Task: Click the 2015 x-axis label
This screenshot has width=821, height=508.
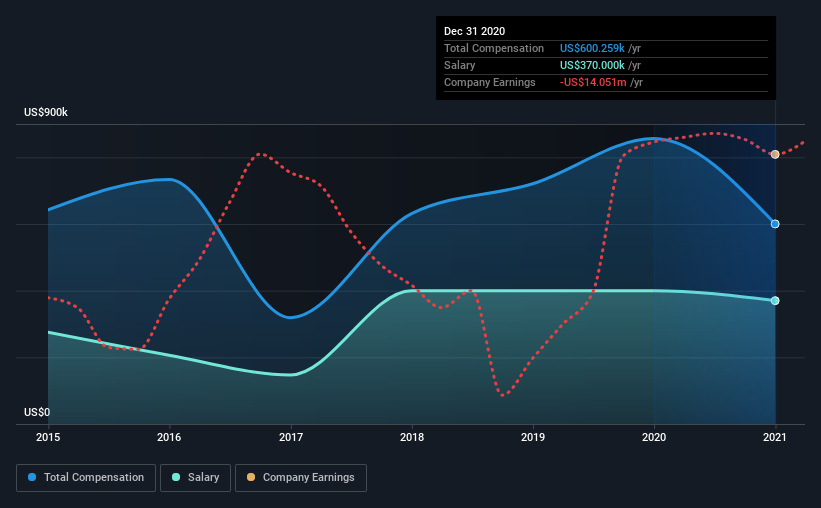Action: (48, 437)
